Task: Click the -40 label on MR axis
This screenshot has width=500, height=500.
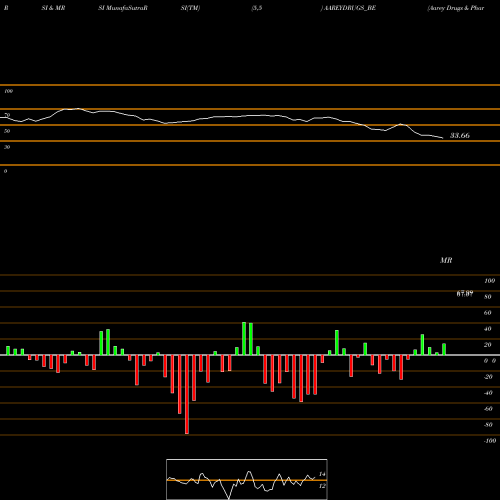Action: pos(488,393)
